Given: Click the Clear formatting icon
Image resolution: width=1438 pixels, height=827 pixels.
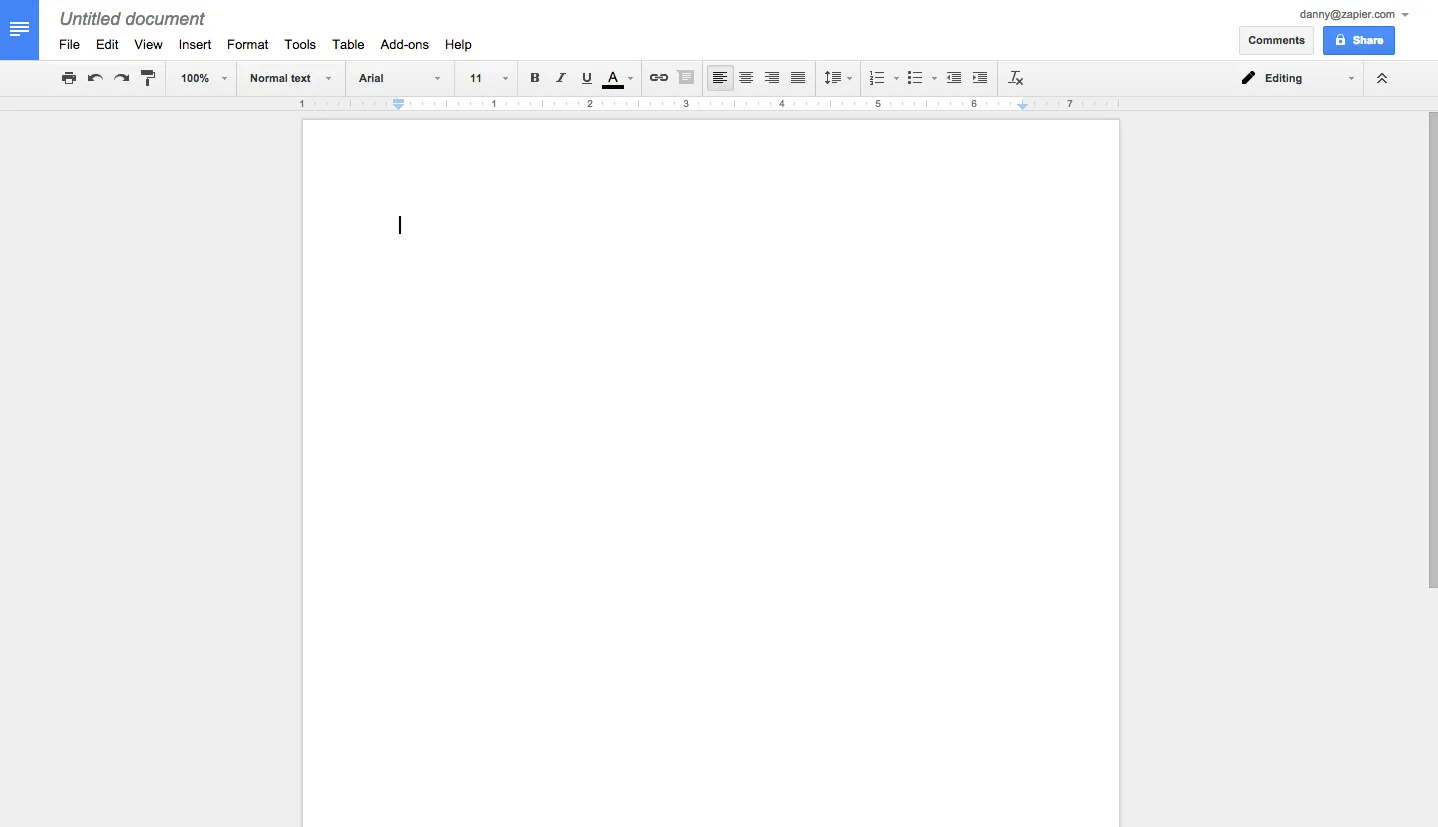Looking at the screenshot, I should [x=1016, y=78].
